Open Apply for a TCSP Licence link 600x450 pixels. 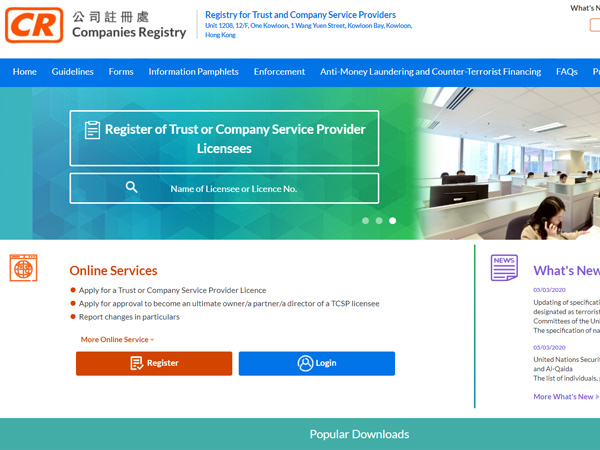tap(172, 290)
